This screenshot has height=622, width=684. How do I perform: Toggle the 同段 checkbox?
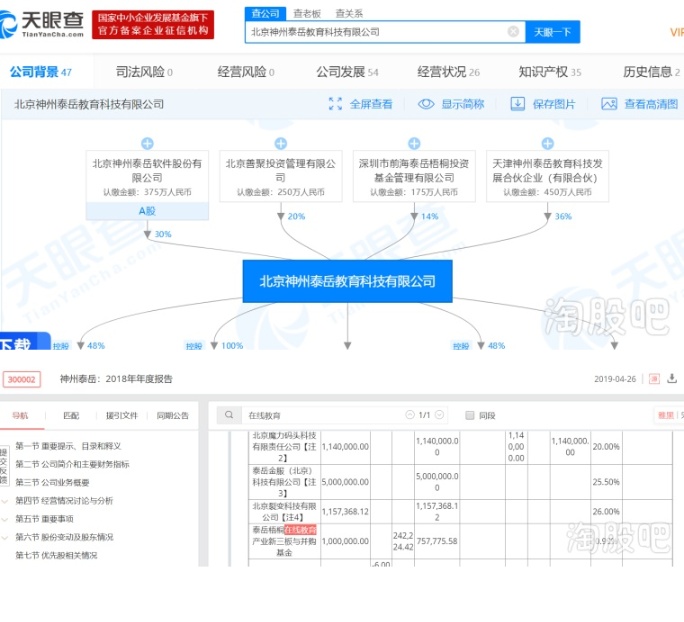click(470, 415)
